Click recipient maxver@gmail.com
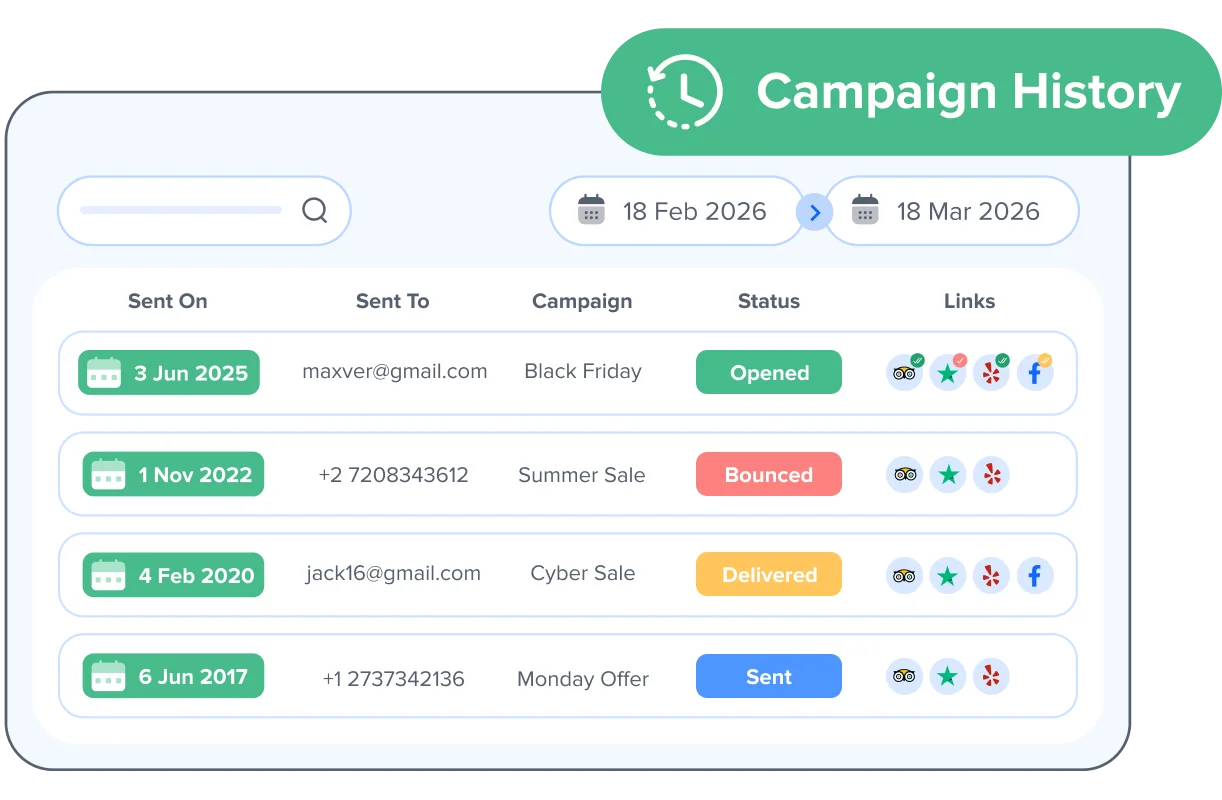Viewport: 1222px width, 800px height. click(395, 371)
